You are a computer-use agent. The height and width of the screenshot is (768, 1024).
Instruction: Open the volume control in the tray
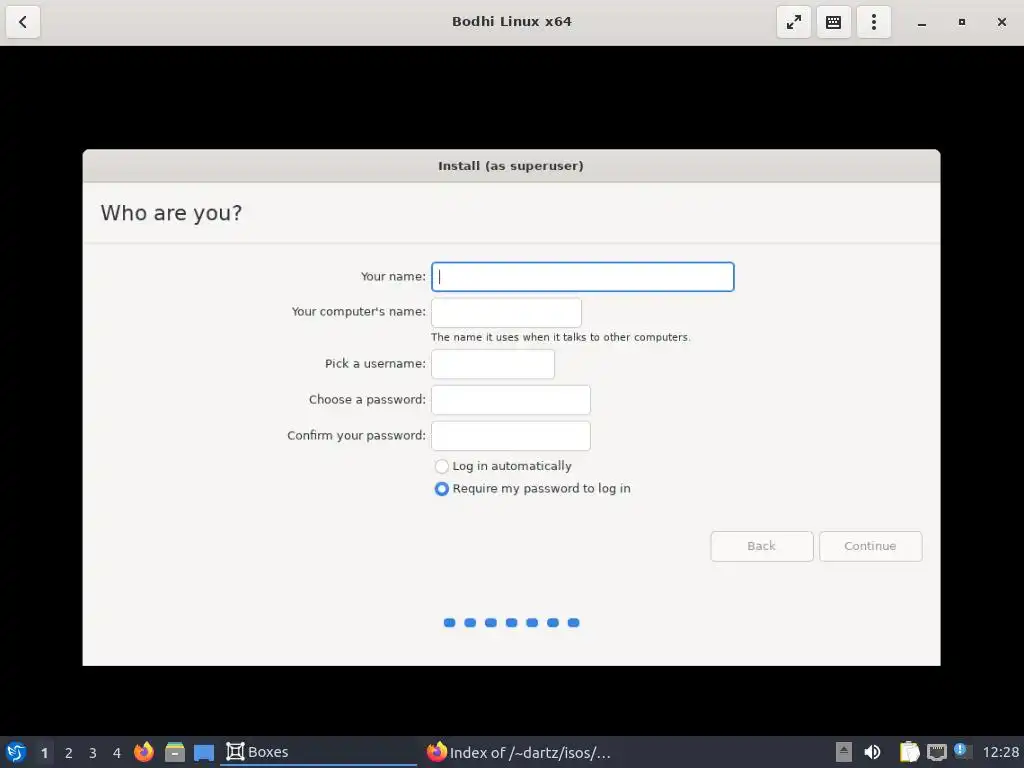pos(872,752)
